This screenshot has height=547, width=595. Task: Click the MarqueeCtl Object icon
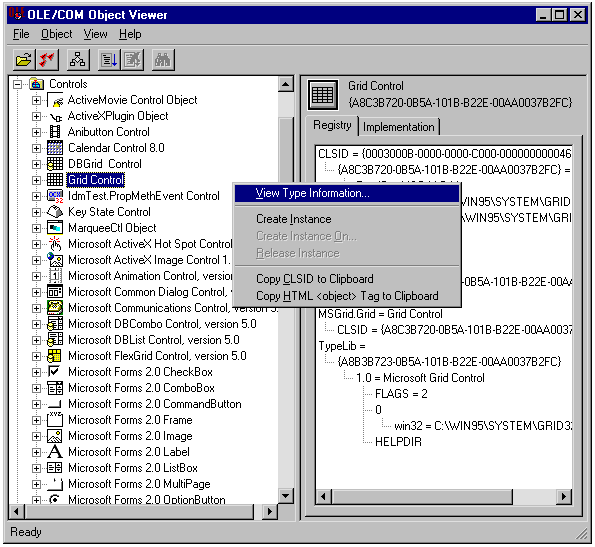[55, 228]
